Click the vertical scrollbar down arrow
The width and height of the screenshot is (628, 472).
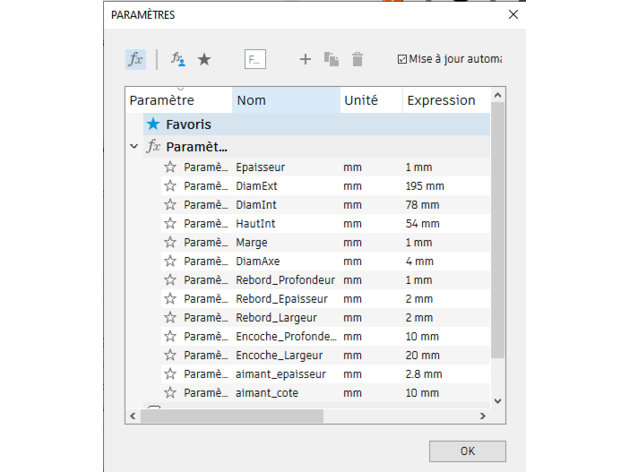[x=498, y=400]
